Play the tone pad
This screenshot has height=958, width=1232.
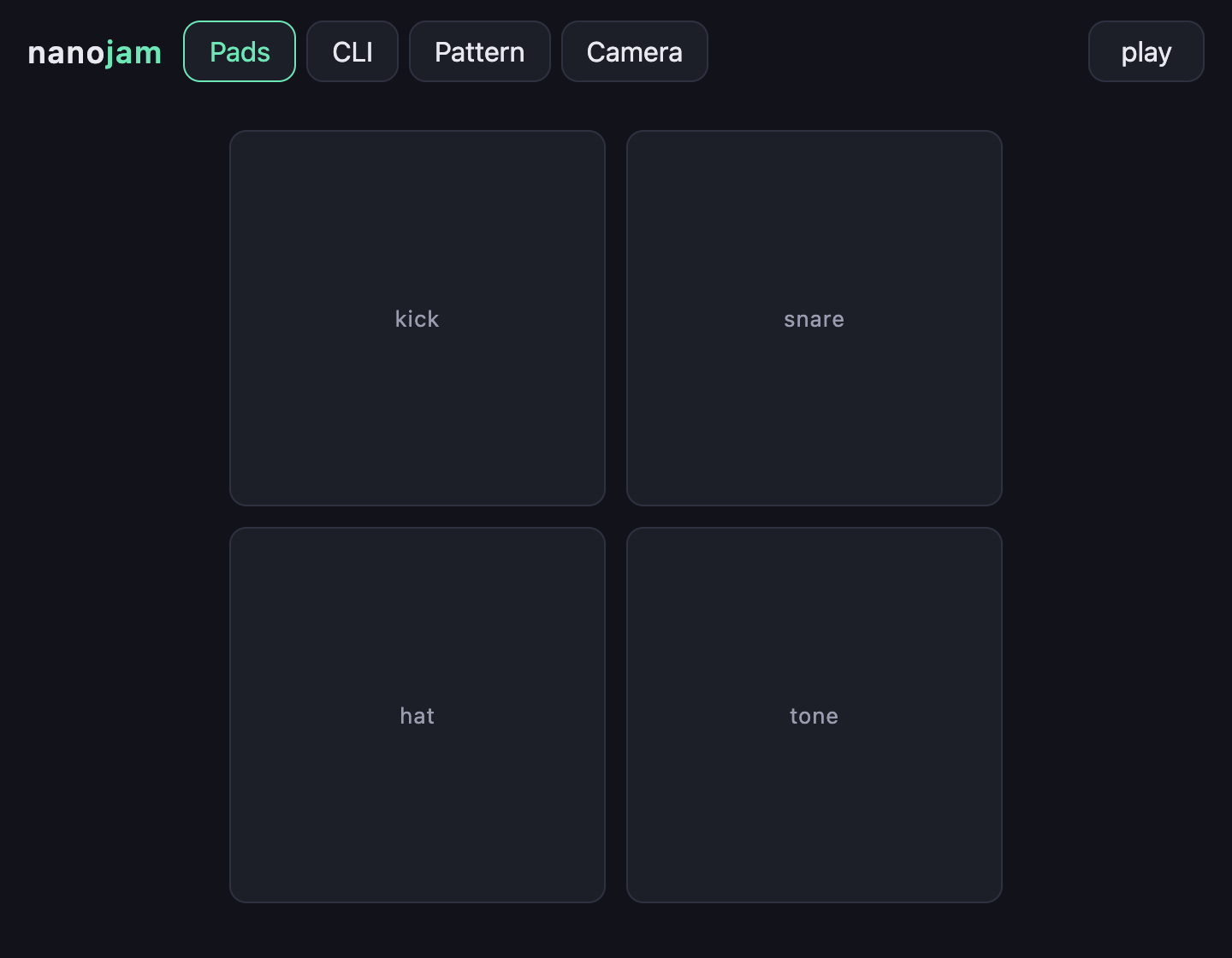[814, 715]
